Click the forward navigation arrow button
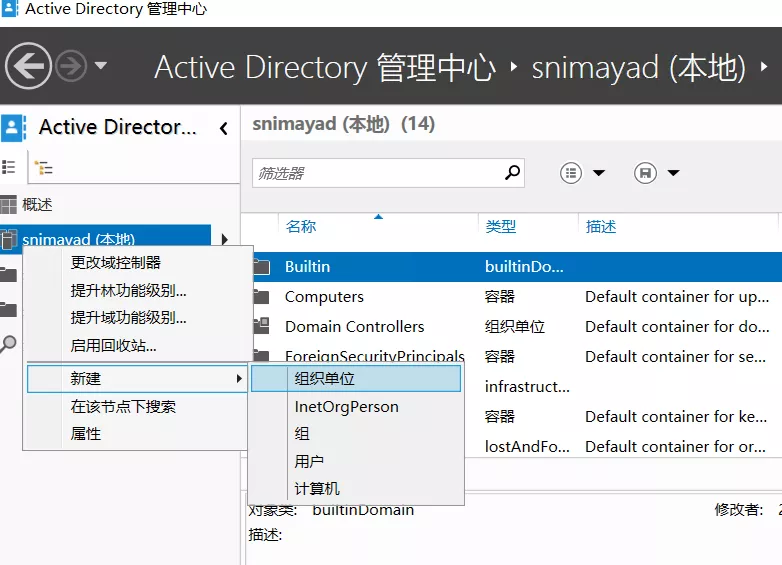The image size is (782, 565). tap(71, 67)
